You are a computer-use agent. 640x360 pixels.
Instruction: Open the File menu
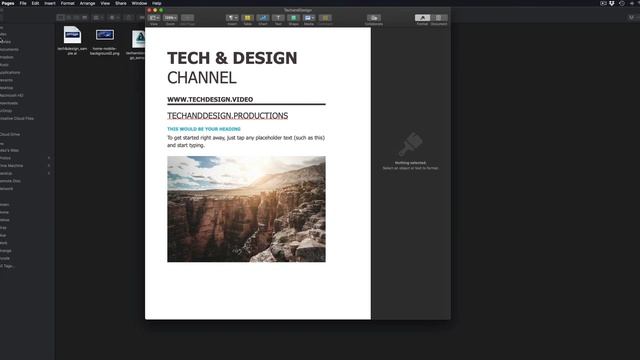click(x=23, y=3)
